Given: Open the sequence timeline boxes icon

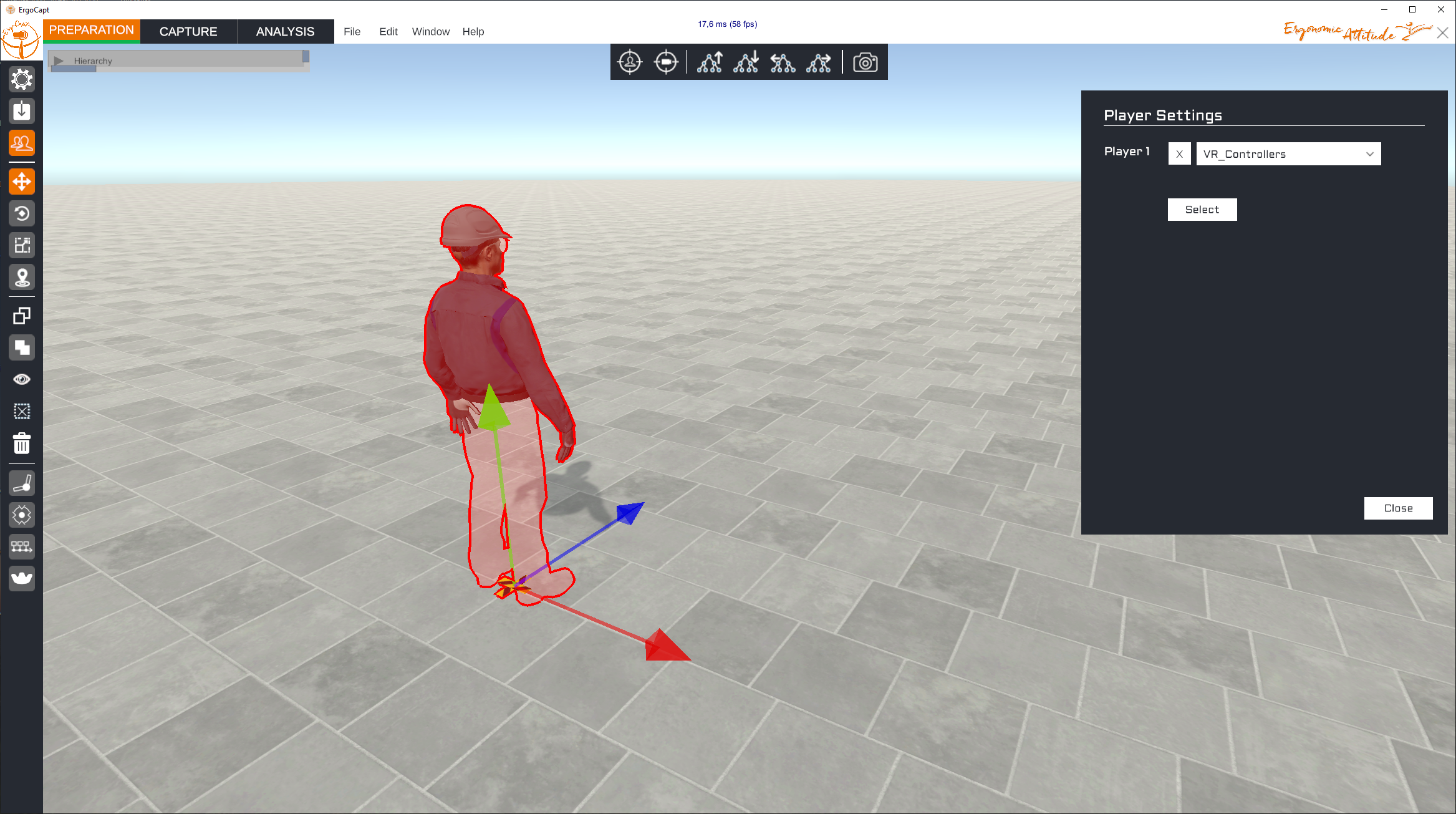Looking at the screenshot, I should 22,546.
